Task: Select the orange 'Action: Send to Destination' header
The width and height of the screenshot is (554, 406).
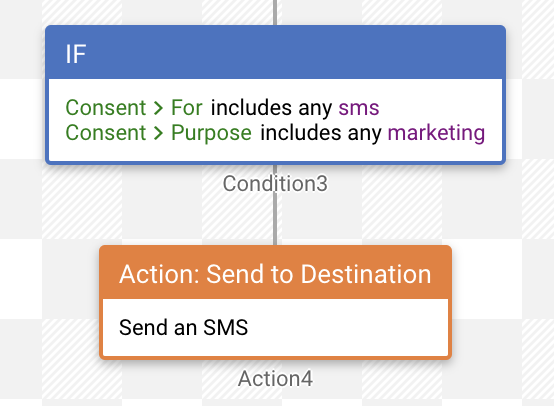Action: tap(275, 273)
